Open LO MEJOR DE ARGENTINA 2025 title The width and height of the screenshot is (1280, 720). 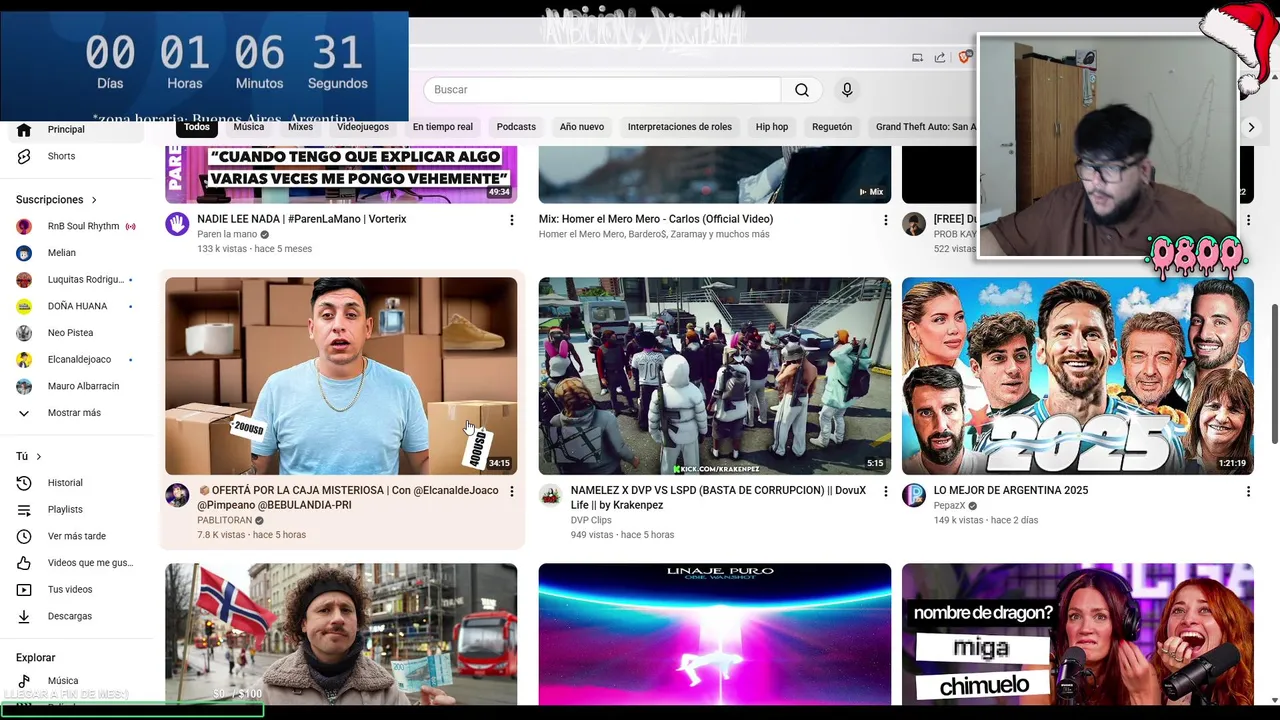pos(1011,491)
